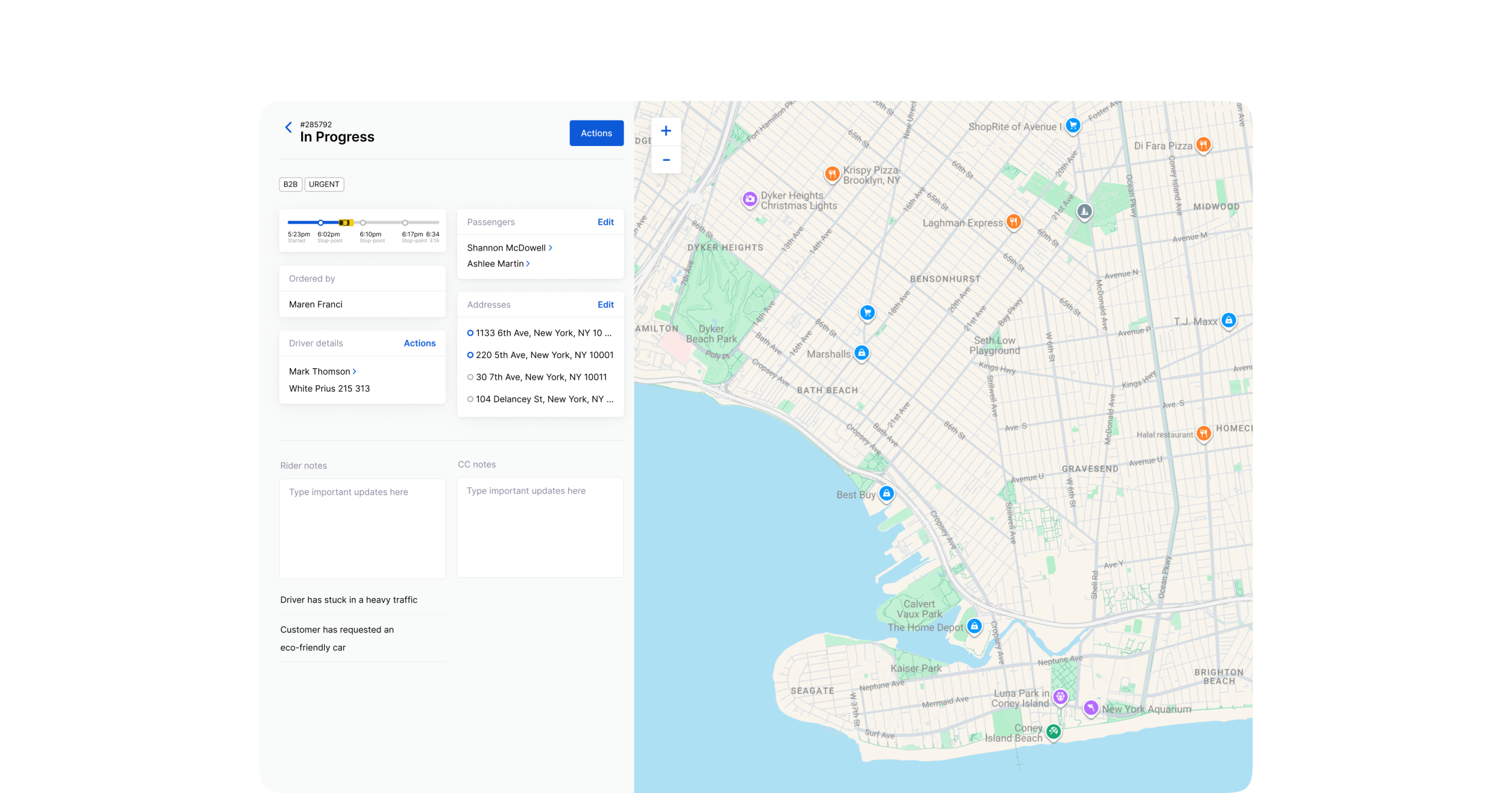The width and height of the screenshot is (1512, 793).
Task: Select the ShopRite of Avenue I cart marker
Action: click(x=1073, y=125)
